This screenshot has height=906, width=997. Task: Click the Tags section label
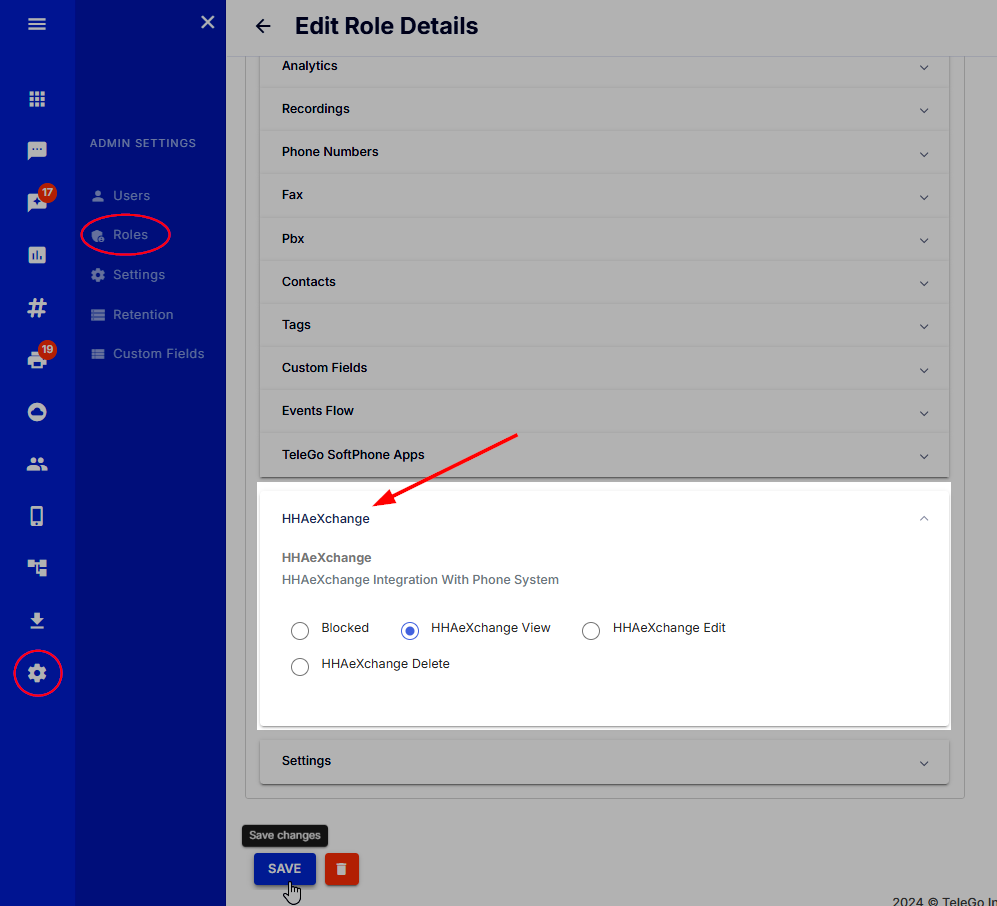pos(296,325)
